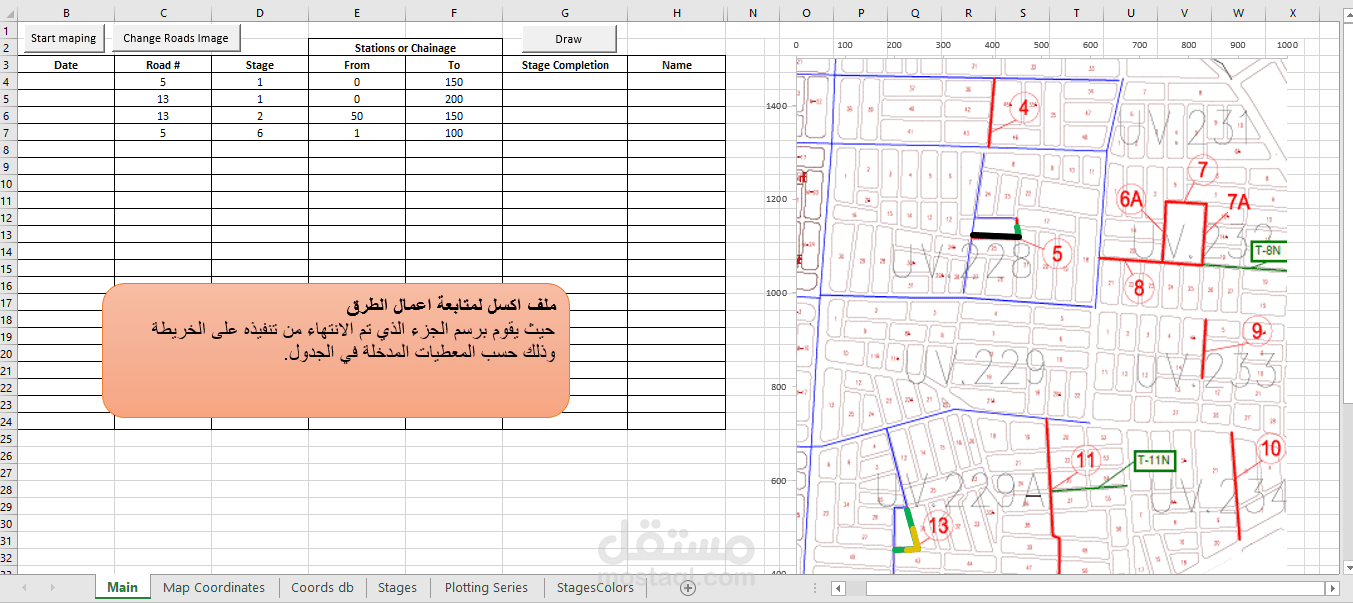Click the road 11 circle marker on map
The image size is (1353, 603).
pos(1086,461)
